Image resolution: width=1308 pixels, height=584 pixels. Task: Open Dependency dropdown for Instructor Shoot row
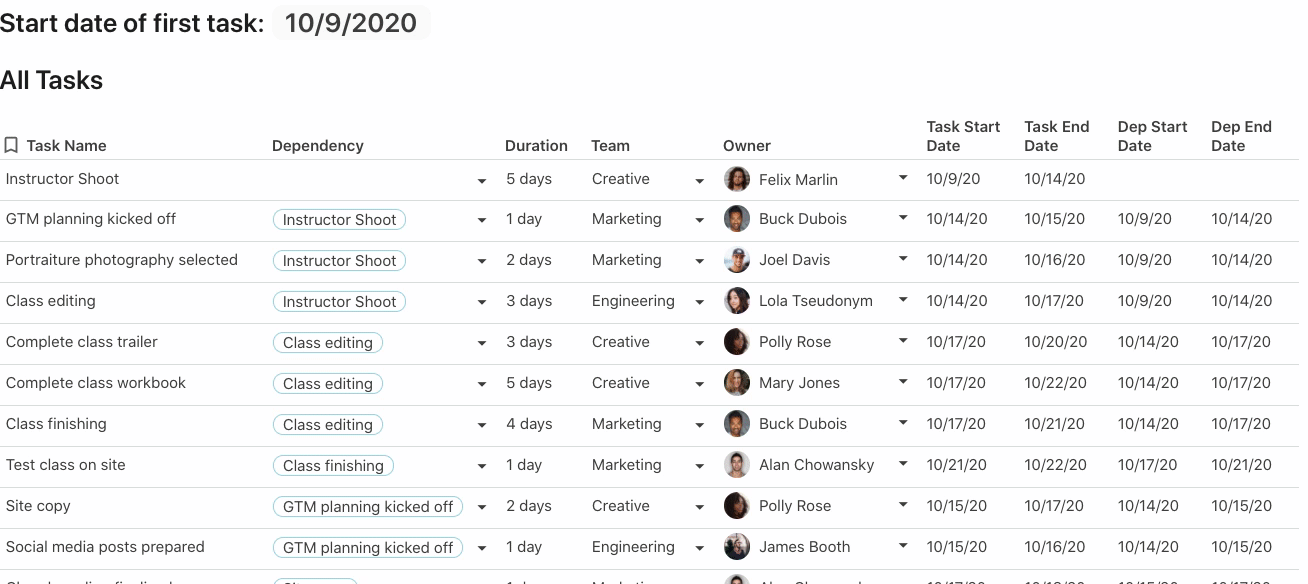coord(482,181)
